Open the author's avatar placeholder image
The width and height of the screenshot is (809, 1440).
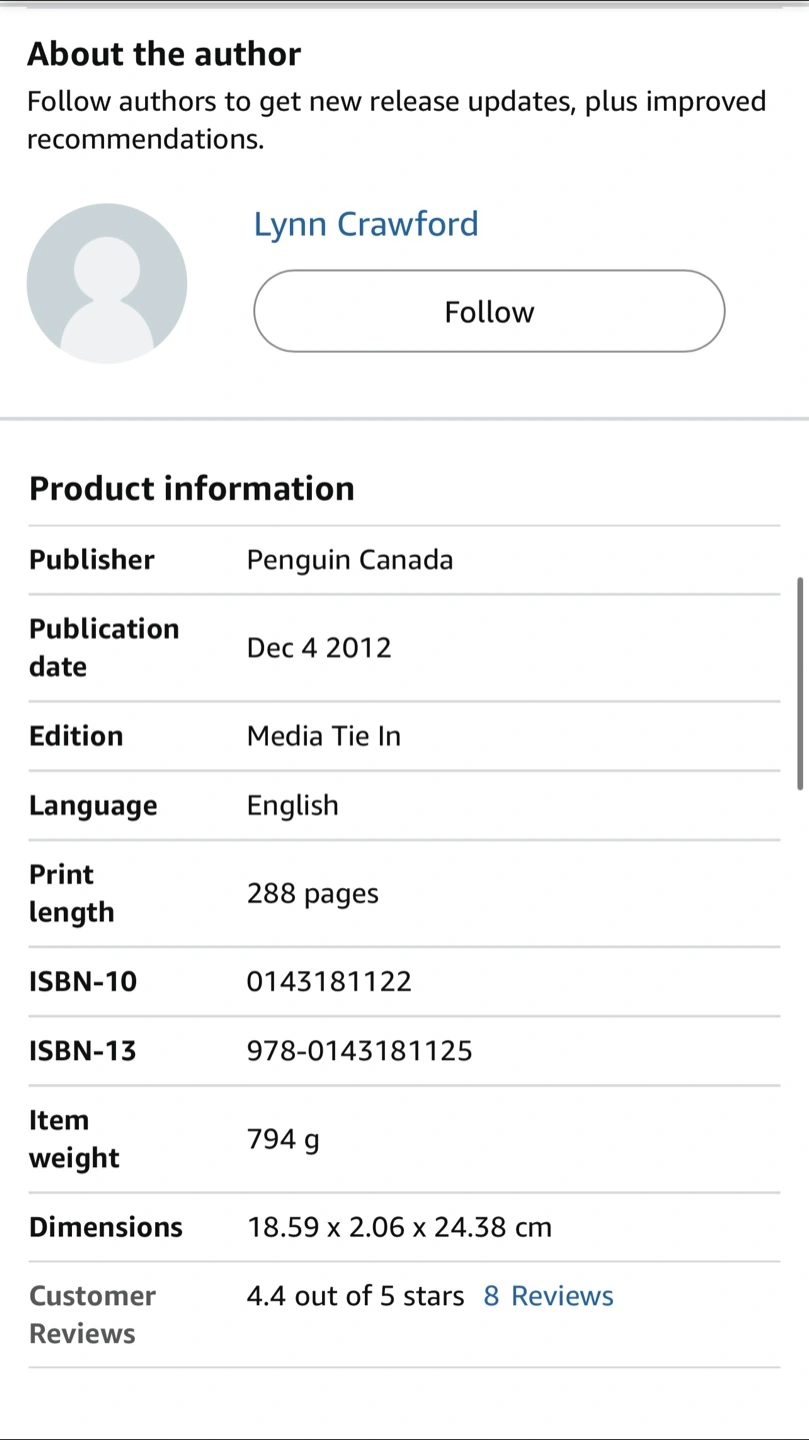(x=107, y=283)
